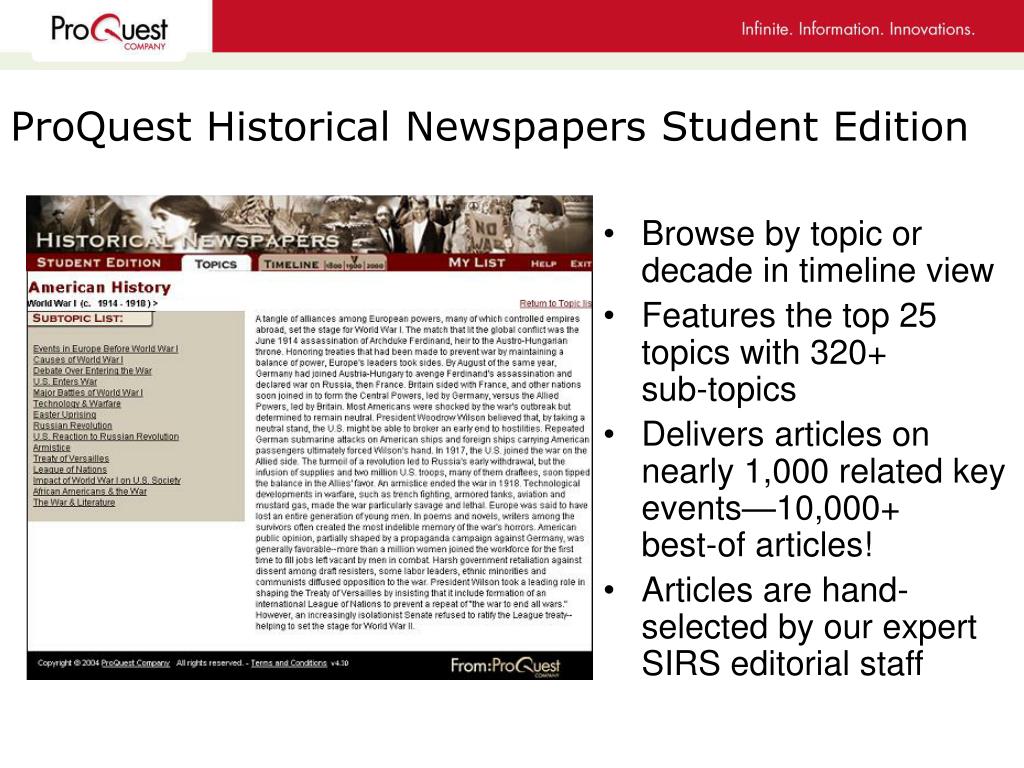Click the tagline 'Infinite. Information. Innovations.'
1024x768 pixels.
point(857,29)
